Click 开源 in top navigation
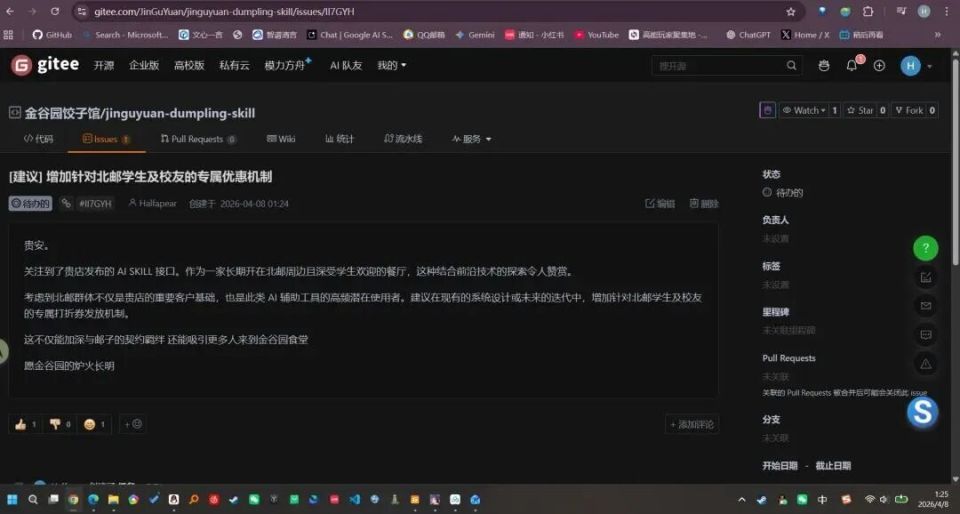960x514 pixels. pyautogui.click(x=103, y=65)
